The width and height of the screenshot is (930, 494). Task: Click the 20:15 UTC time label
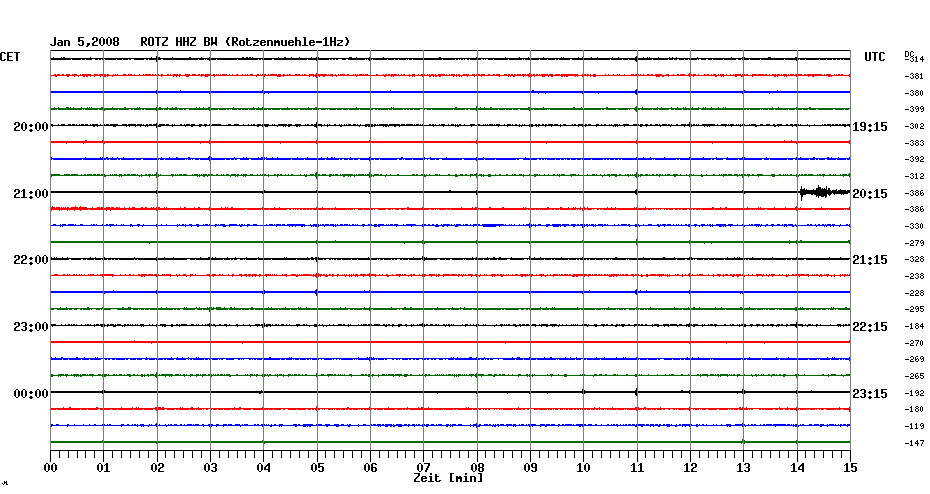pos(870,194)
